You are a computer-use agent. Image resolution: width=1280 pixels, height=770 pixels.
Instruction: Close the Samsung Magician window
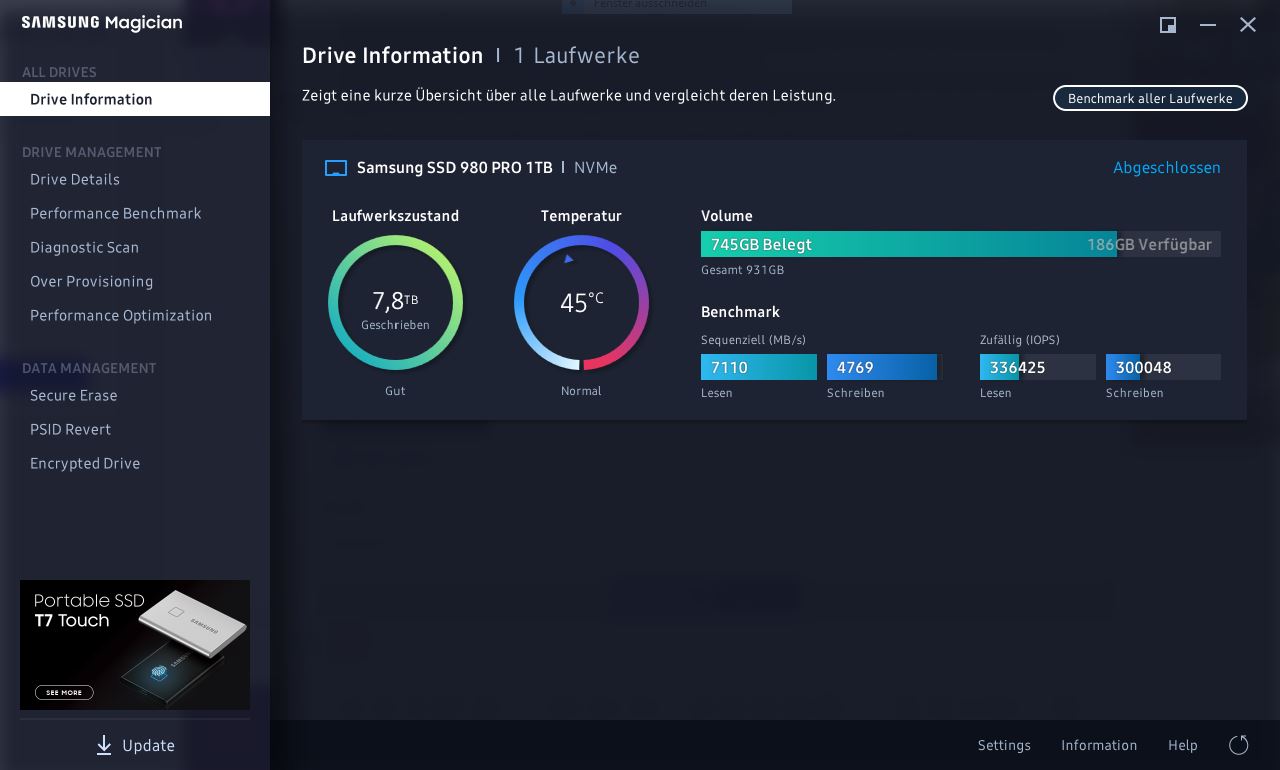pos(1248,25)
